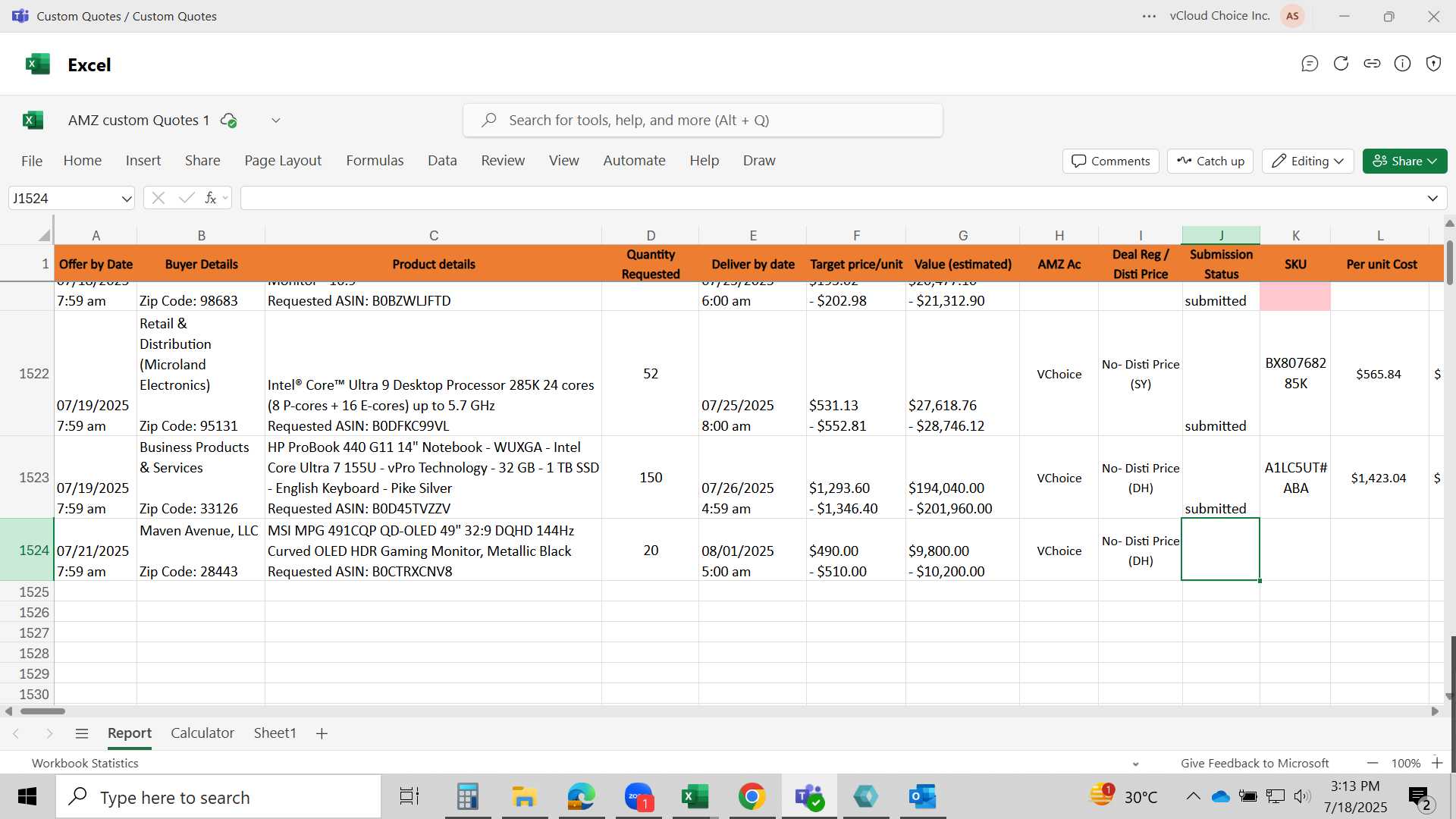Expand the file name dropdown chevron
Viewport: 1456px width, 819px height.
point(276,121)
